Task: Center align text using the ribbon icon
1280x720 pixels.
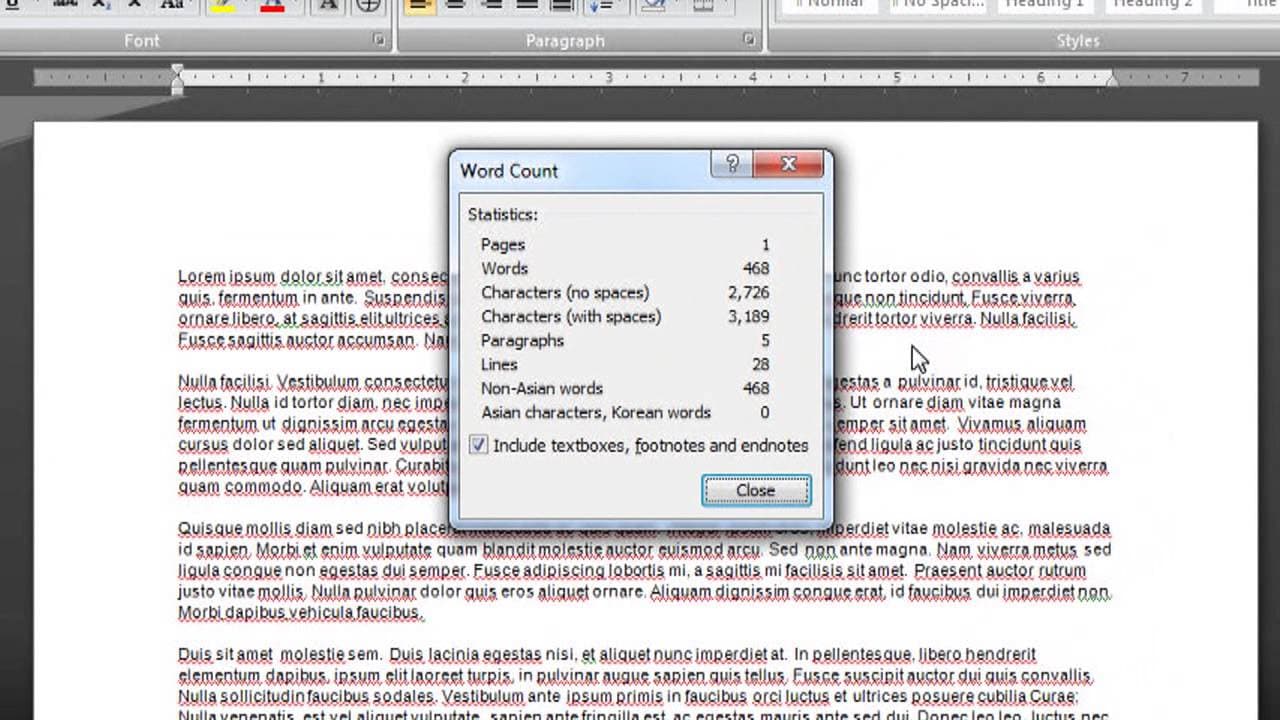Action: 455,5
